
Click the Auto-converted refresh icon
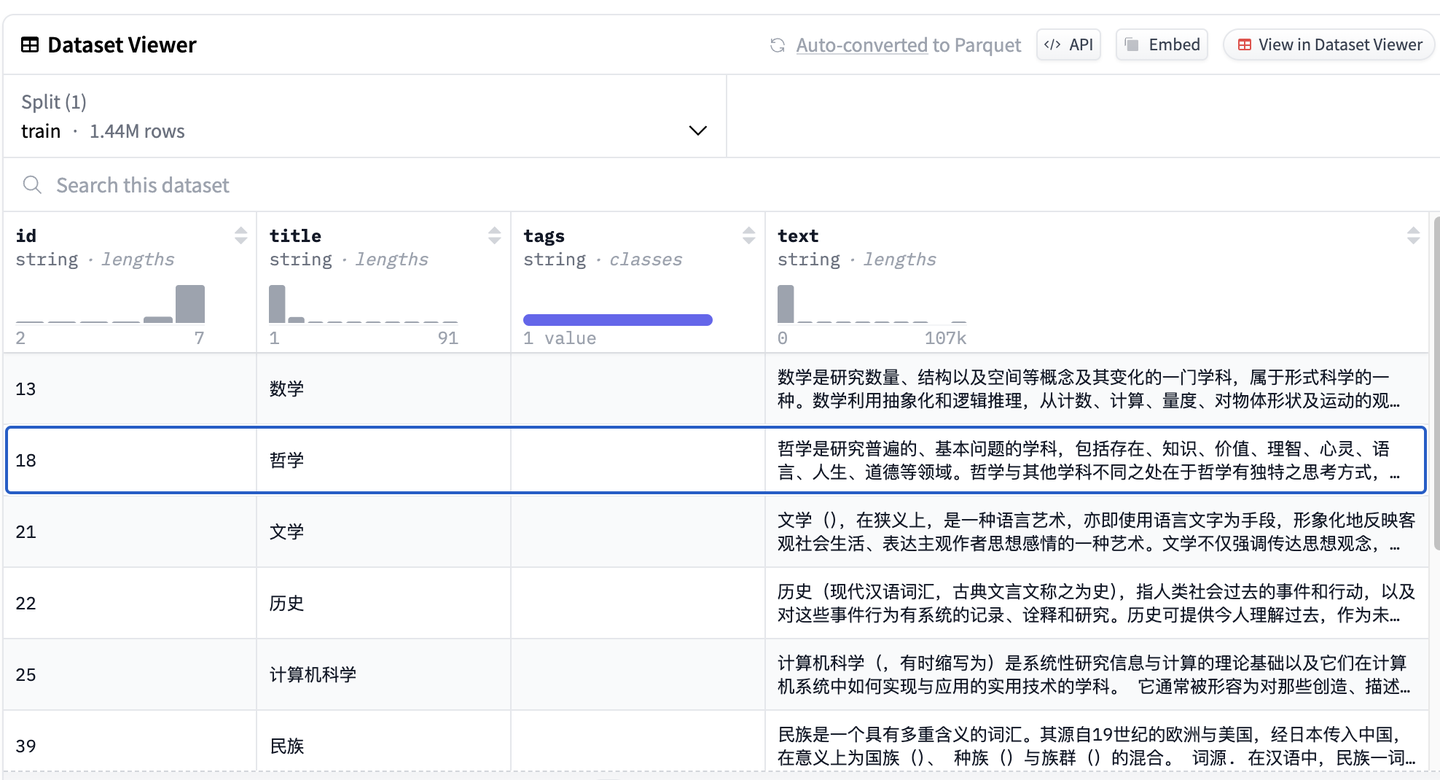(777, 45)
